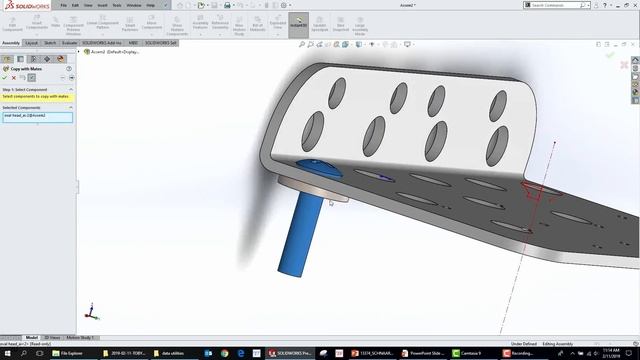The width and height of the screenshot is (640, 360).
Task: Switch to the Motion Study 1 tab
Action: [x=80, y=338]
